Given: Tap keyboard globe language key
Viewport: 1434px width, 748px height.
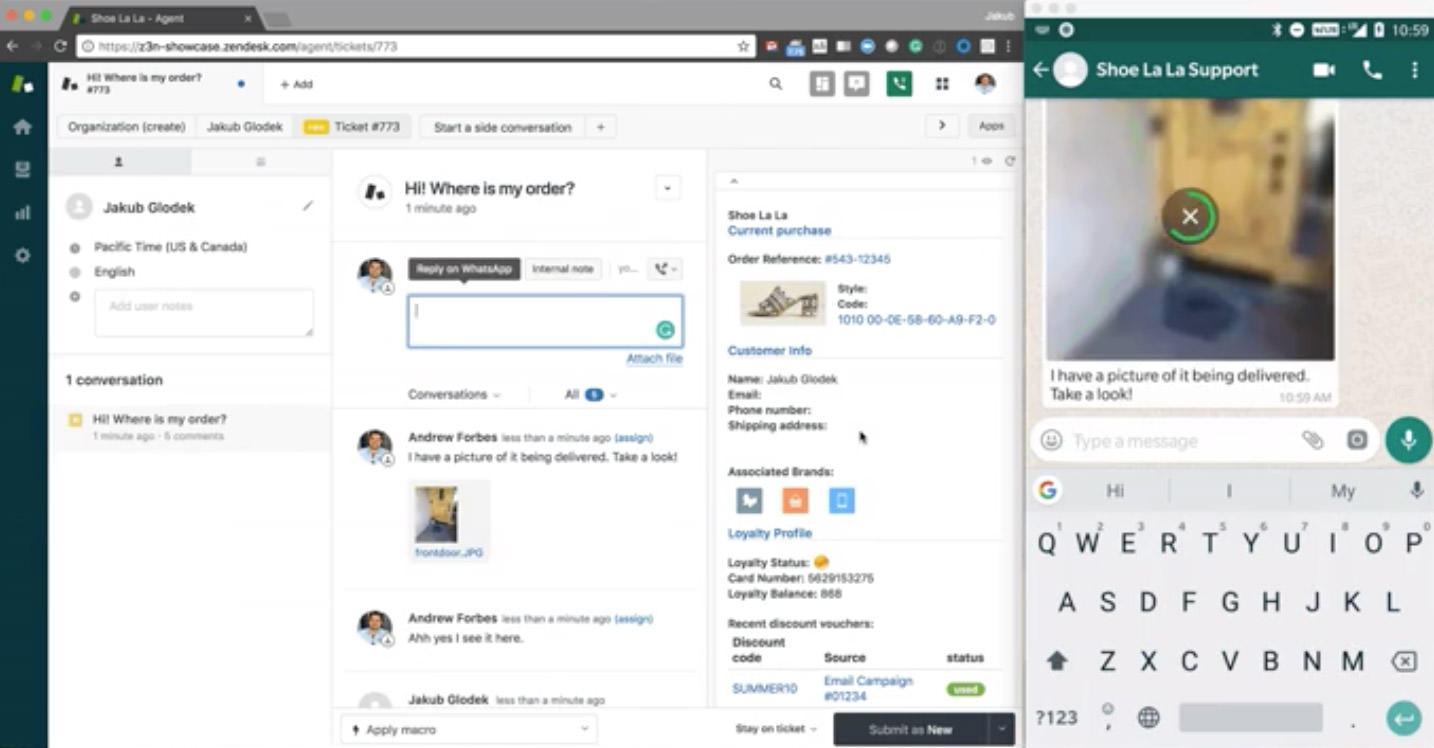Looking at the screenshot, I should coord(1148,717).
